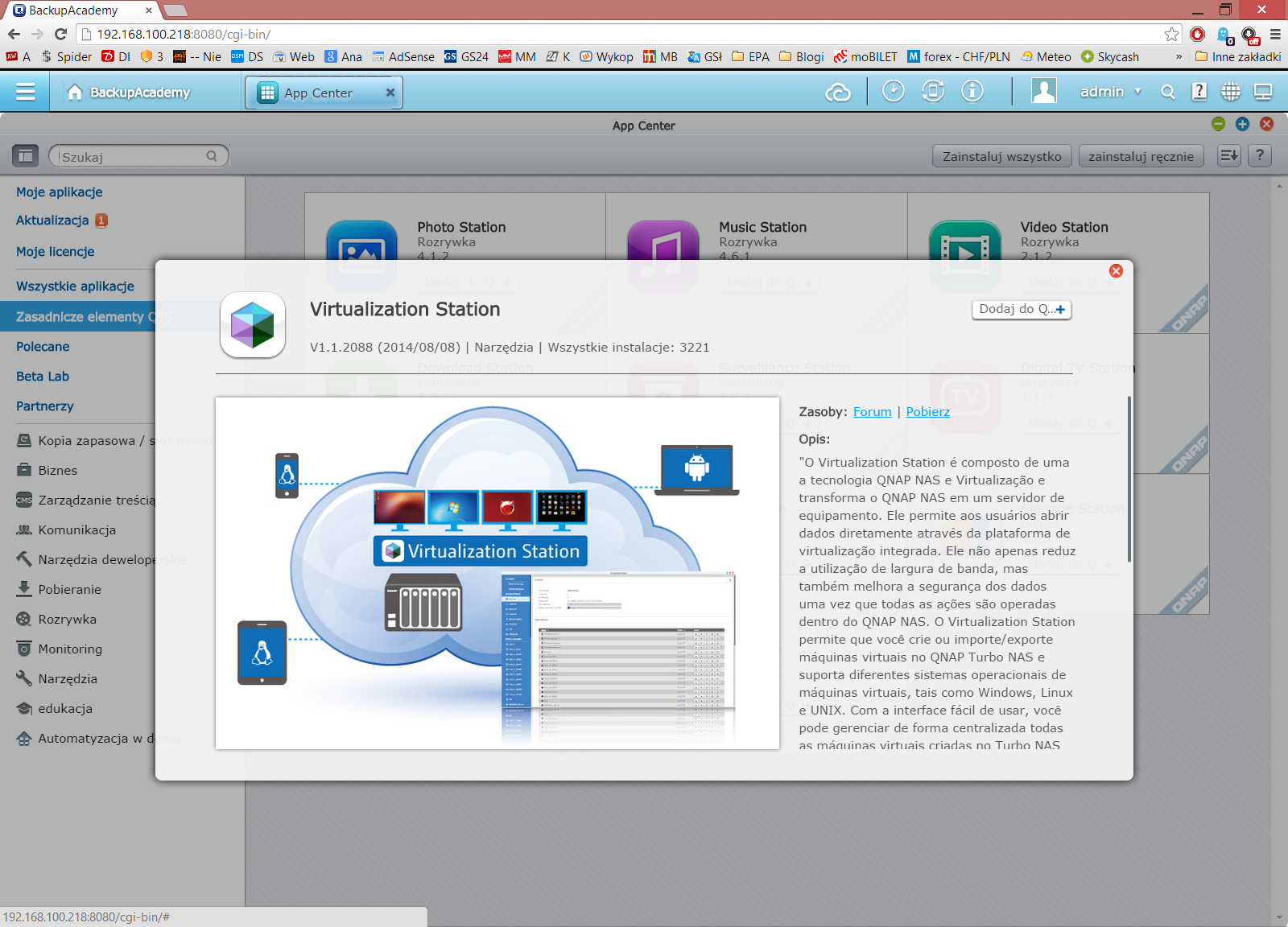
Task: Open Inne zakładki bookmarks folder
Action: click(1238, 56)
